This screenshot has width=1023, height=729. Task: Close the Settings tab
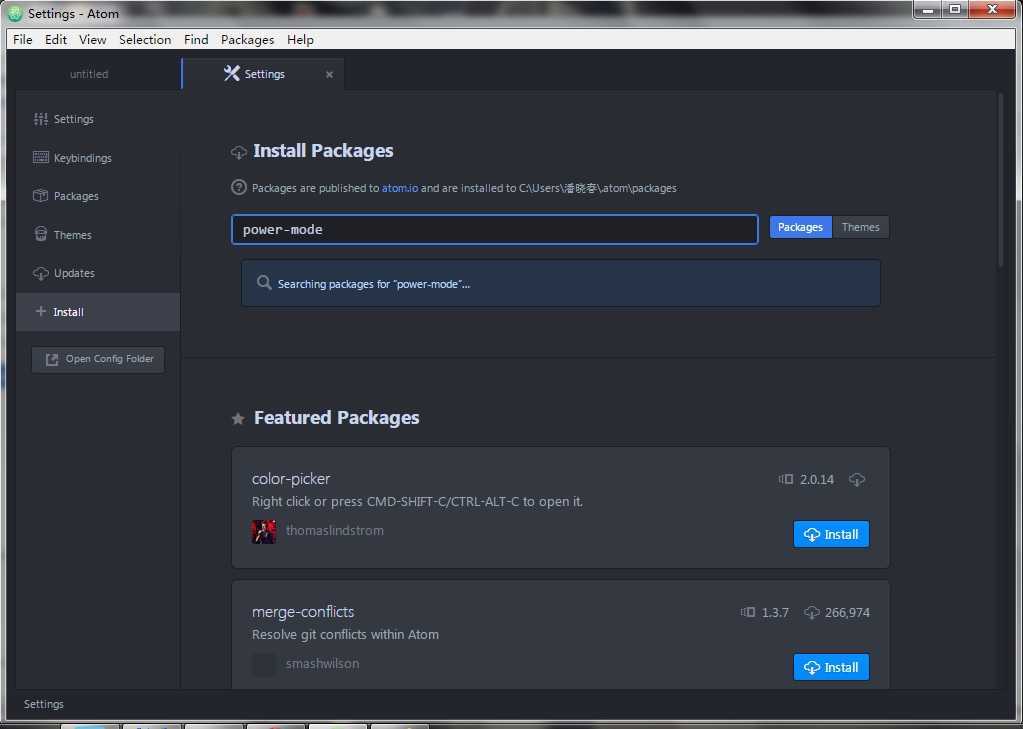click(x=329, y=74)
